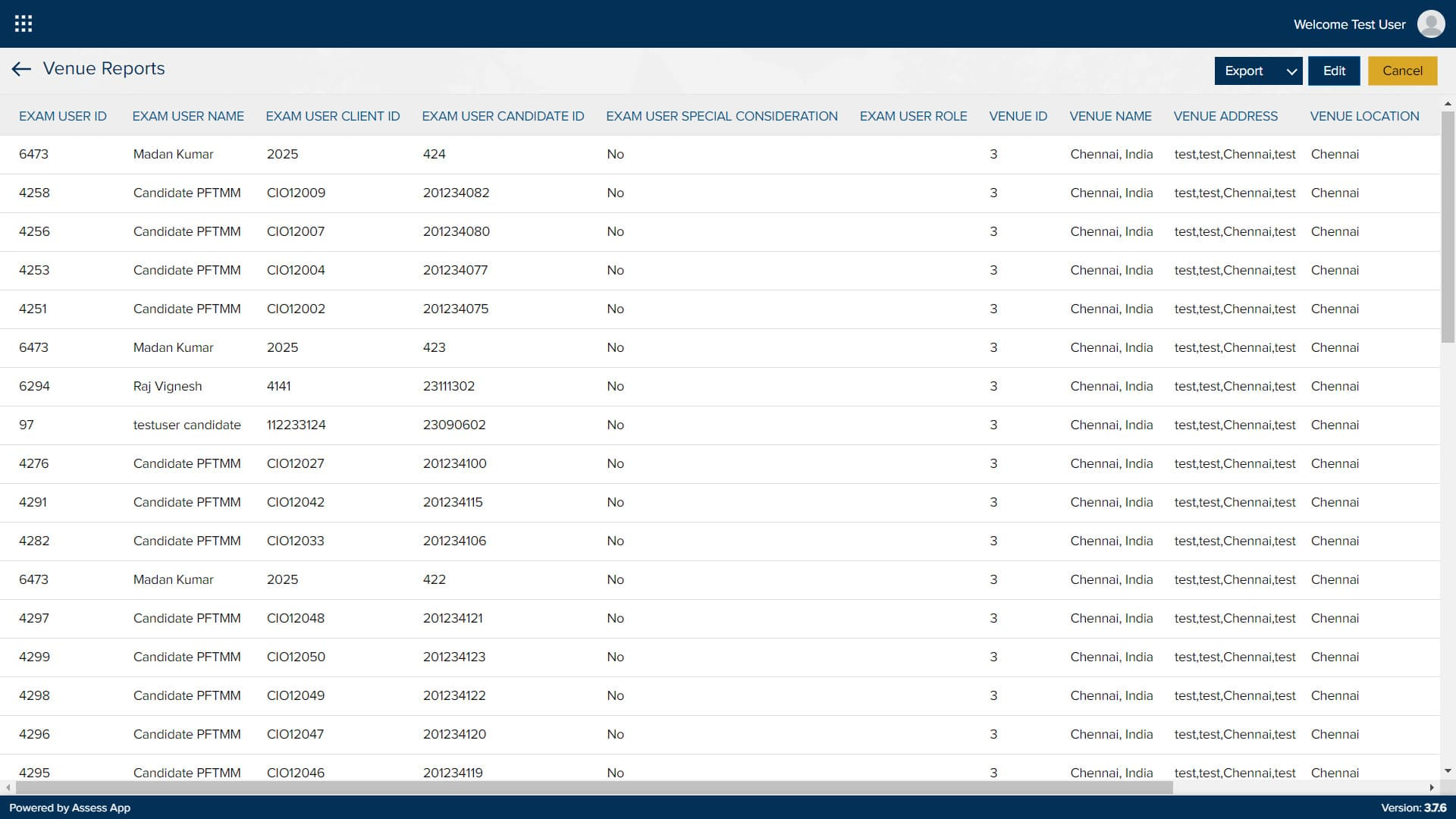Click the horizontal scrollbar right arrow
1456x819 pixels.
coord(1432,788)
